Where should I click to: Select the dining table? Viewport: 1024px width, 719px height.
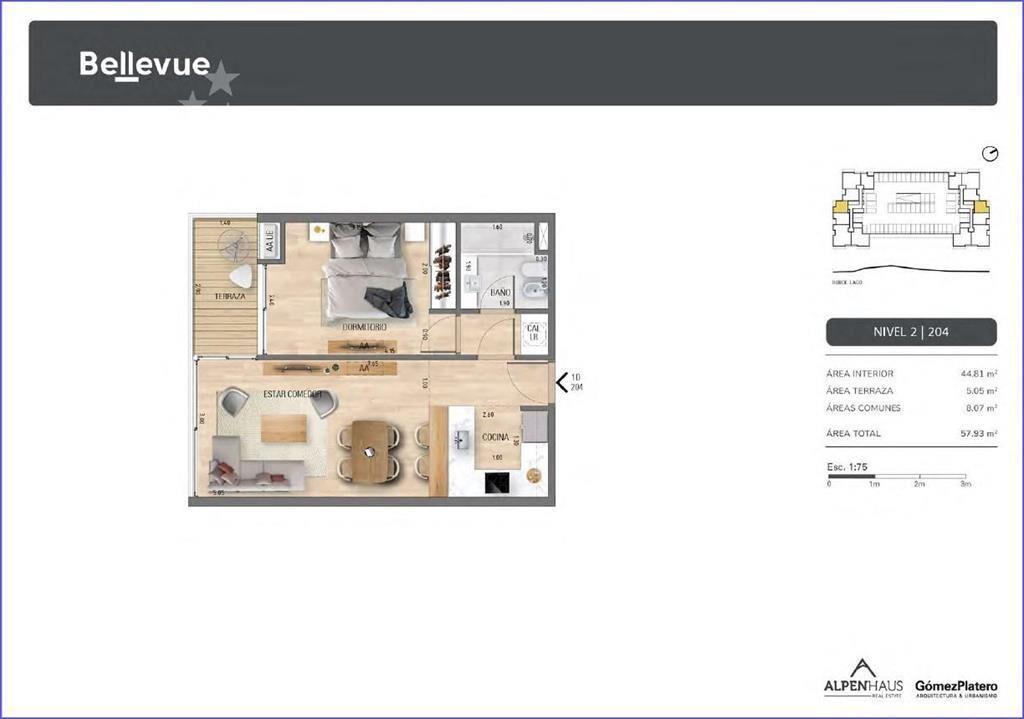pyautogui.click(x=369, y=451)
